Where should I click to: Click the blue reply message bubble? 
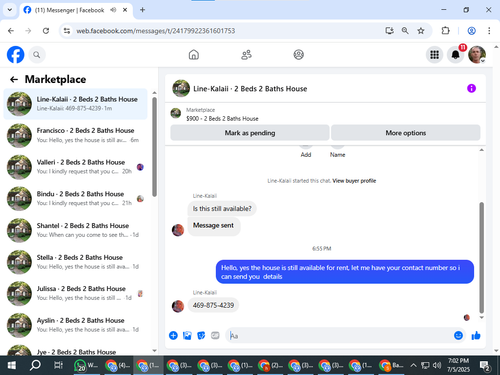345,272
